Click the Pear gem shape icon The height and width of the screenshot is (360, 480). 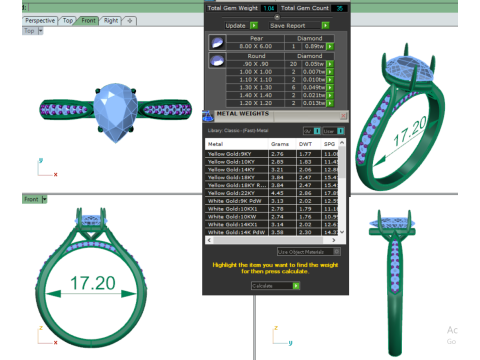(217, 43)
